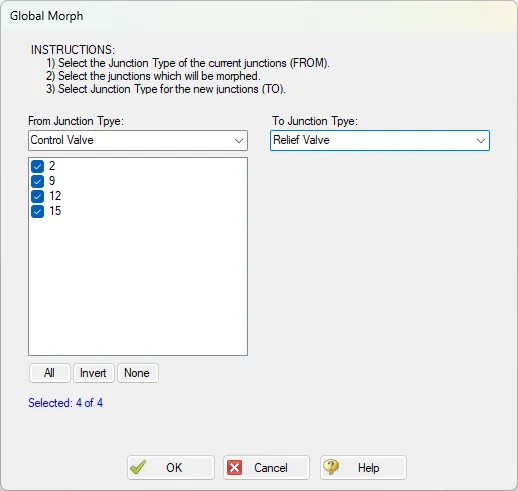Click the green checkmark icon on OK
The height and width of the screenshot is (491, 518).
pyautogui.click(x=138, y=467)
